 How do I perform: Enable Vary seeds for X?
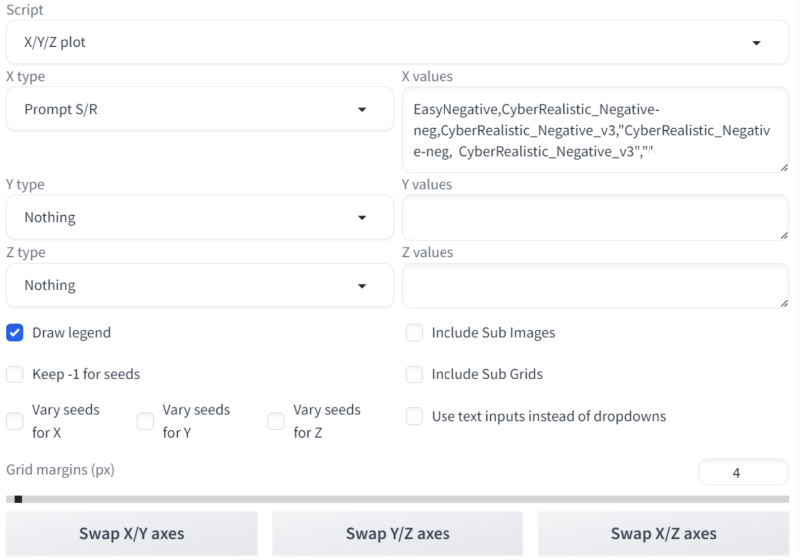coord(15,421)
